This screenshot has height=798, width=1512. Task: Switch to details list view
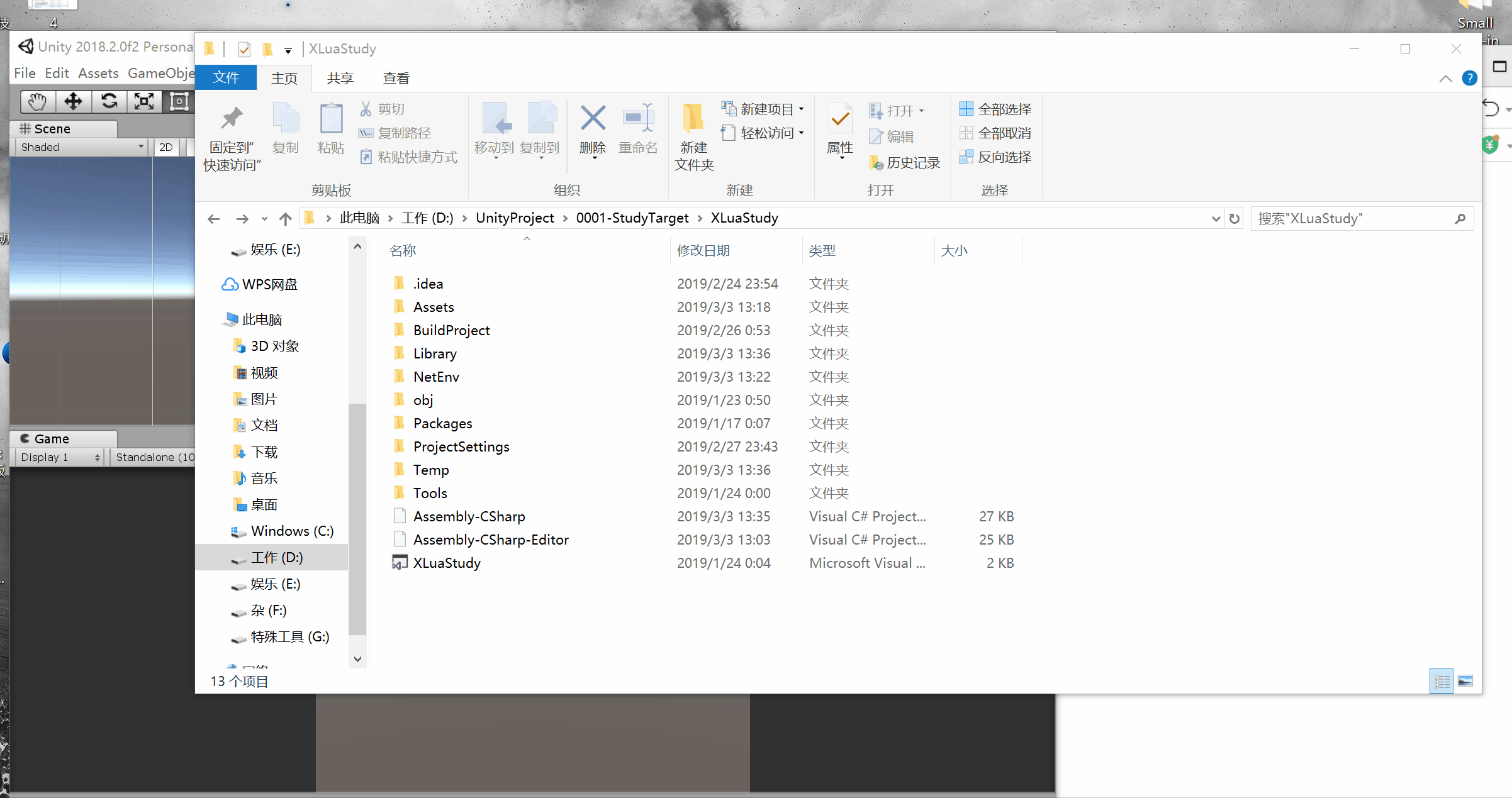[x=1442, y=681]
